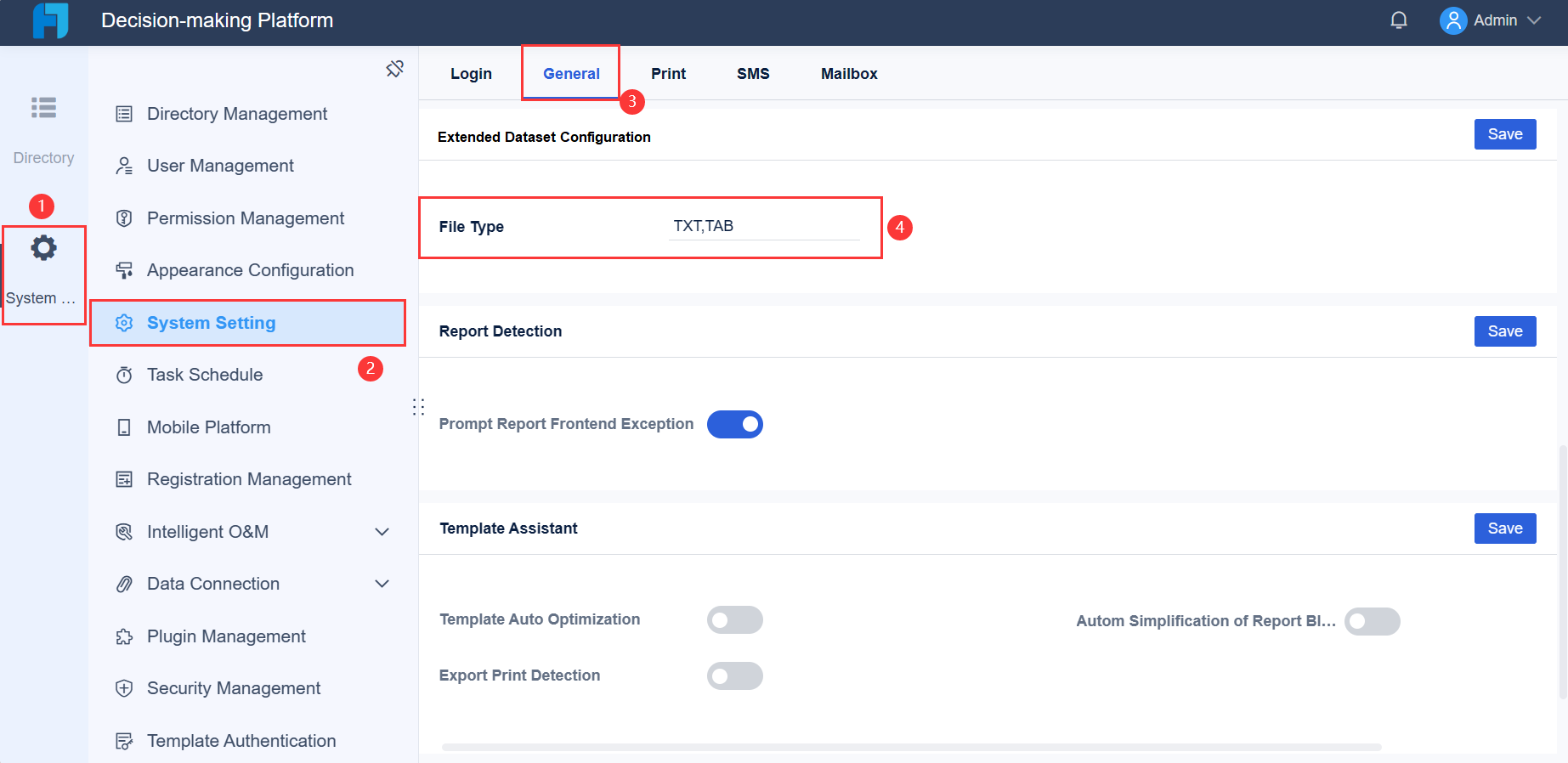Click the Template Authentication icon
This screenshot has width=1568, height=763.
tap(124, 741)
